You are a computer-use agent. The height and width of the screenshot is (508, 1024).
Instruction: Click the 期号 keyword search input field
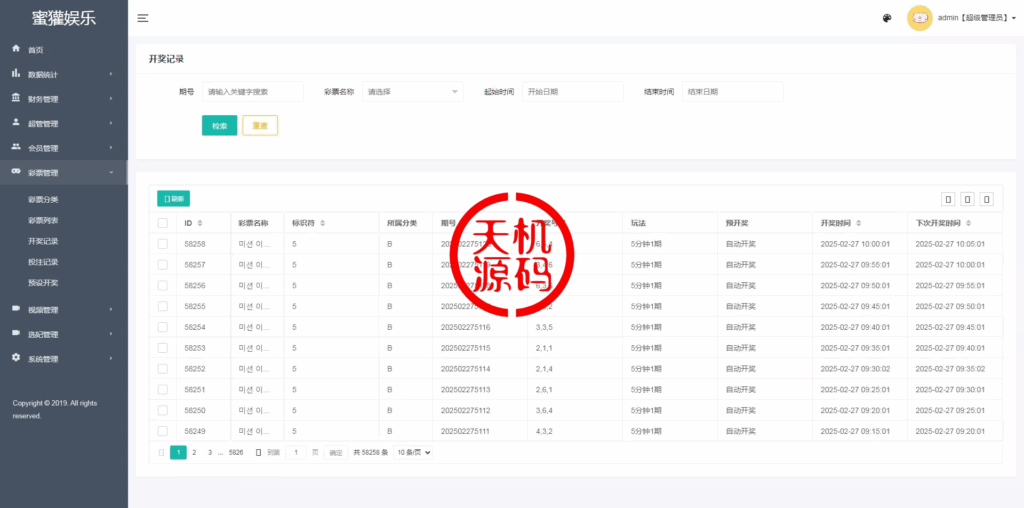[x=252, y=92]
